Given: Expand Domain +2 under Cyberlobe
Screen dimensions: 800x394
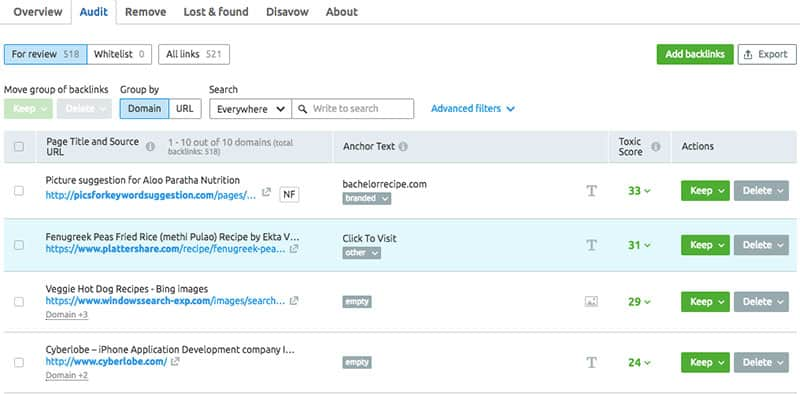Looking at the screenshot, I should (x=67, y=376).
